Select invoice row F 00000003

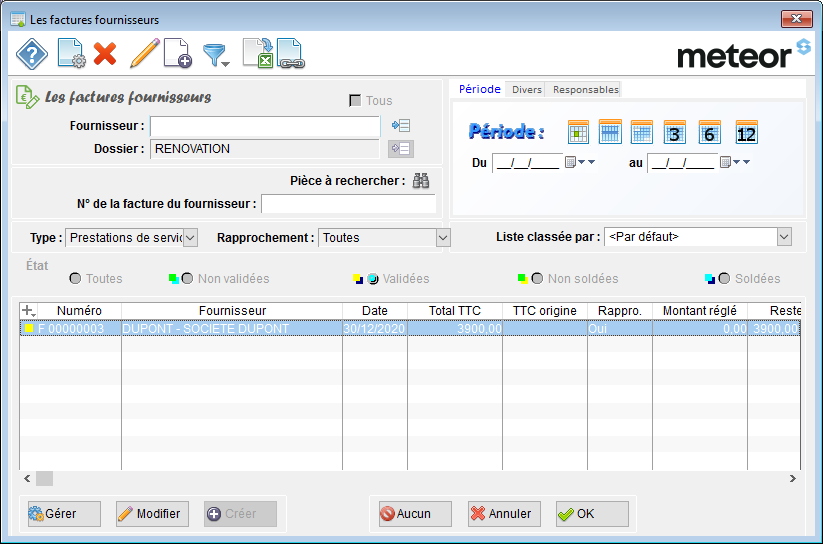click(x=410, y=329)
